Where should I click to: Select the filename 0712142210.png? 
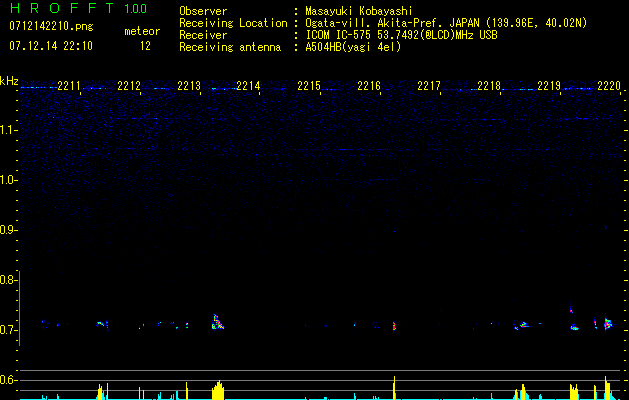tap(51, 26)
